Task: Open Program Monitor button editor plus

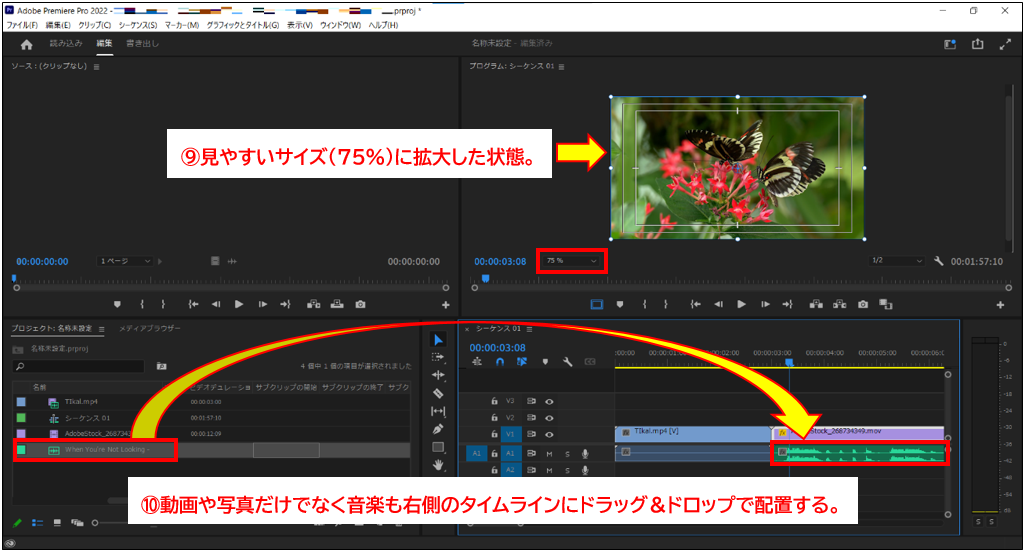Action: pyautogui.click(x=1000, y=305)
